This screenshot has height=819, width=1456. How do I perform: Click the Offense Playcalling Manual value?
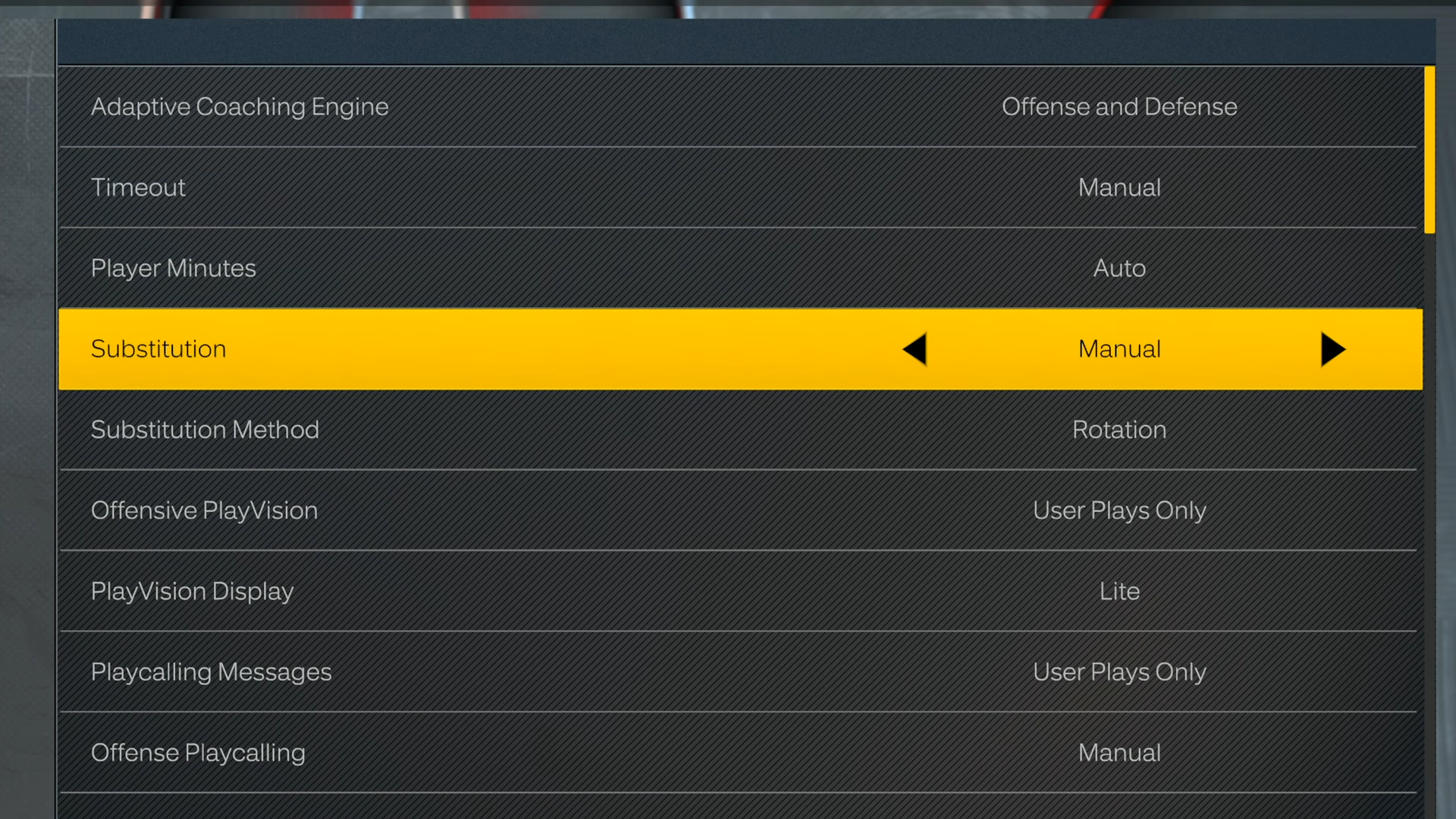click(1119, 753)
